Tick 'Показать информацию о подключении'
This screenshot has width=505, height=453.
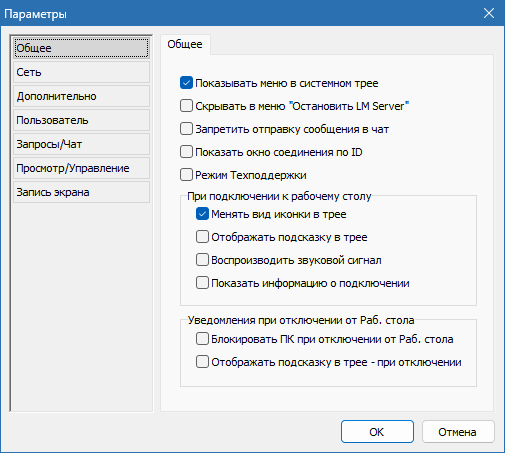click(x=202, y=283)
